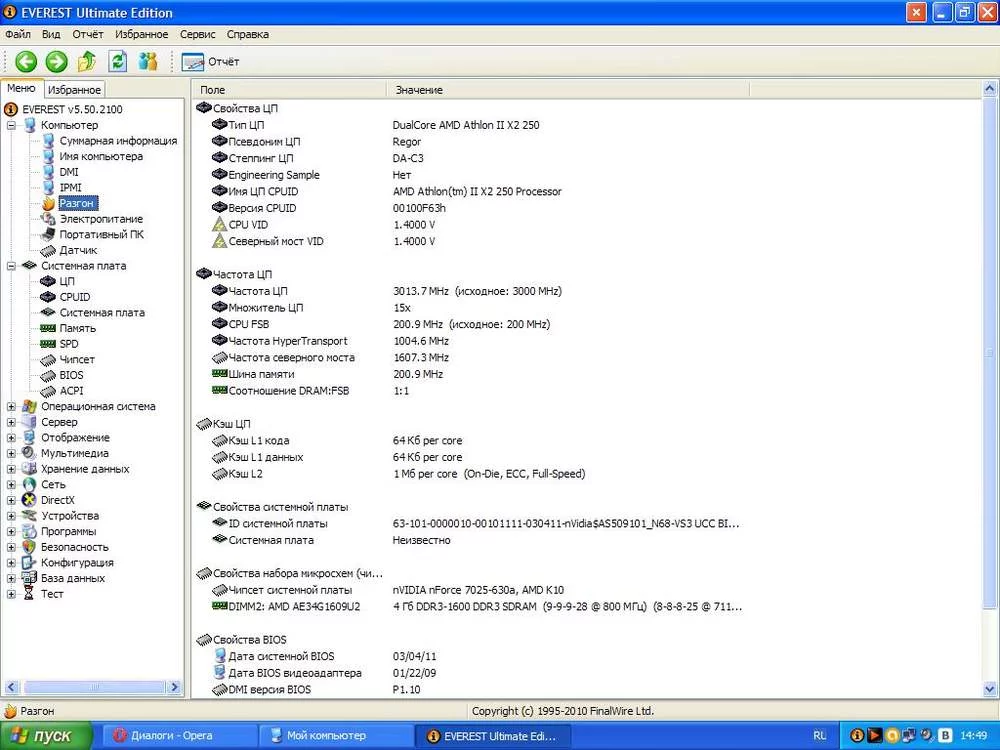Click the hourglass Тест icon in the tree

[29, 594]
